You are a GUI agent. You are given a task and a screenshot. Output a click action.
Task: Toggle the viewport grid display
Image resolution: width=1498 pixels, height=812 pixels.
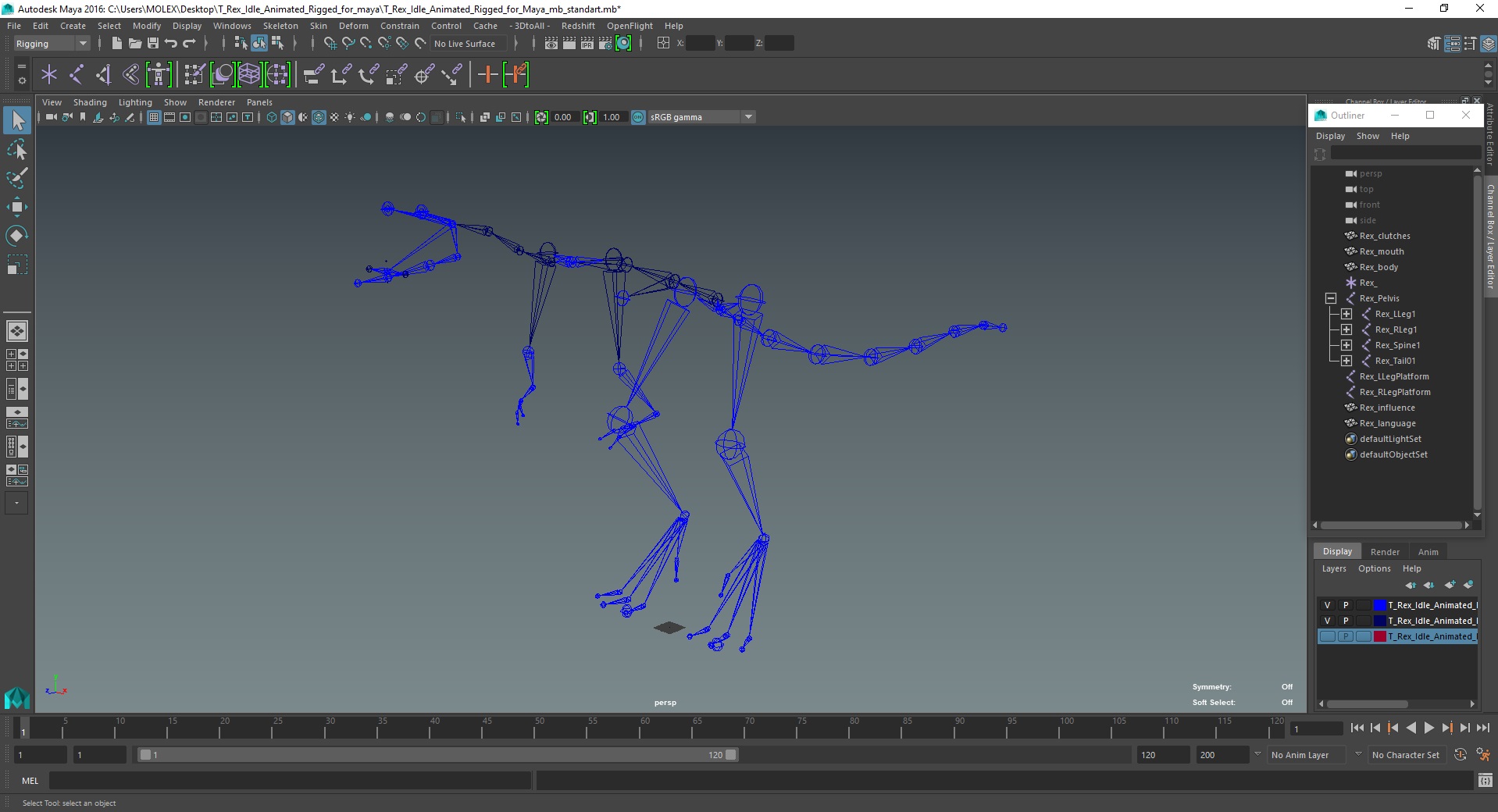tap(154, 117)
